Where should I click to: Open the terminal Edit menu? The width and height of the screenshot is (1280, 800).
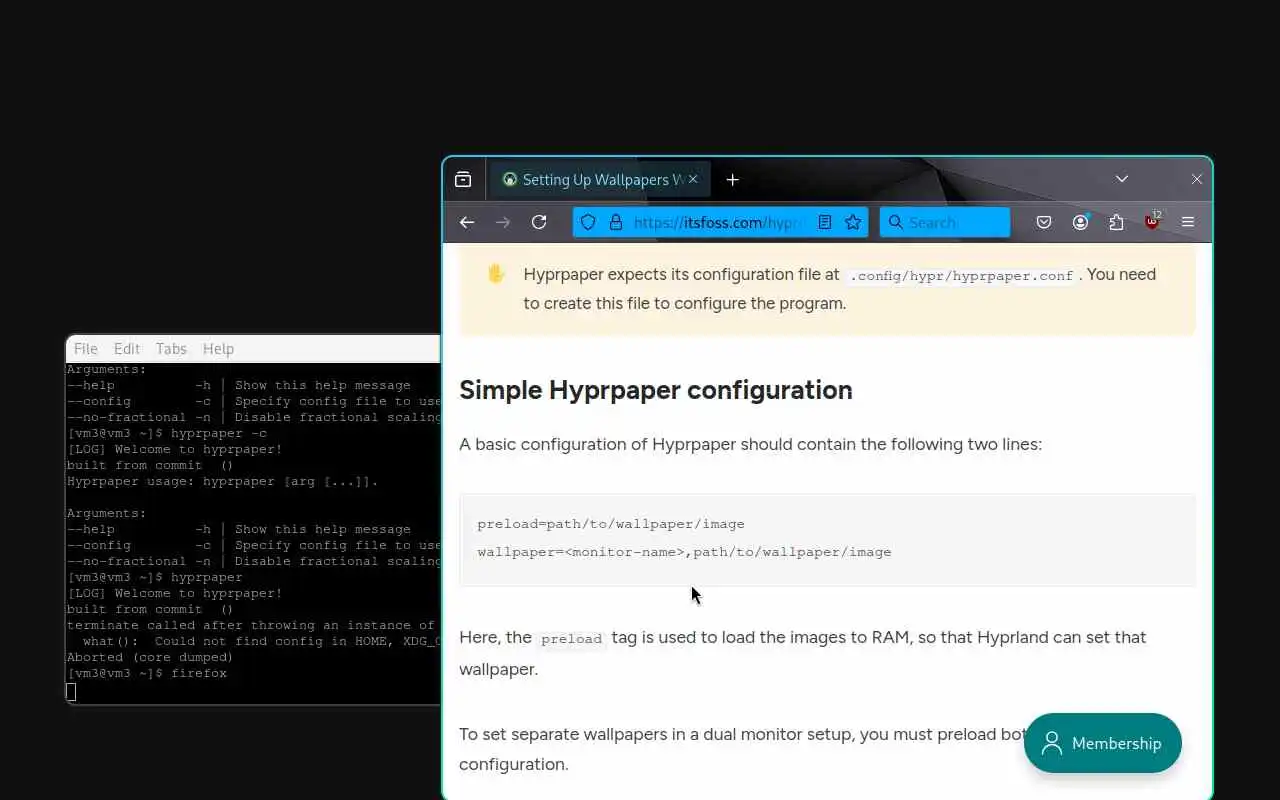point(127,349)
